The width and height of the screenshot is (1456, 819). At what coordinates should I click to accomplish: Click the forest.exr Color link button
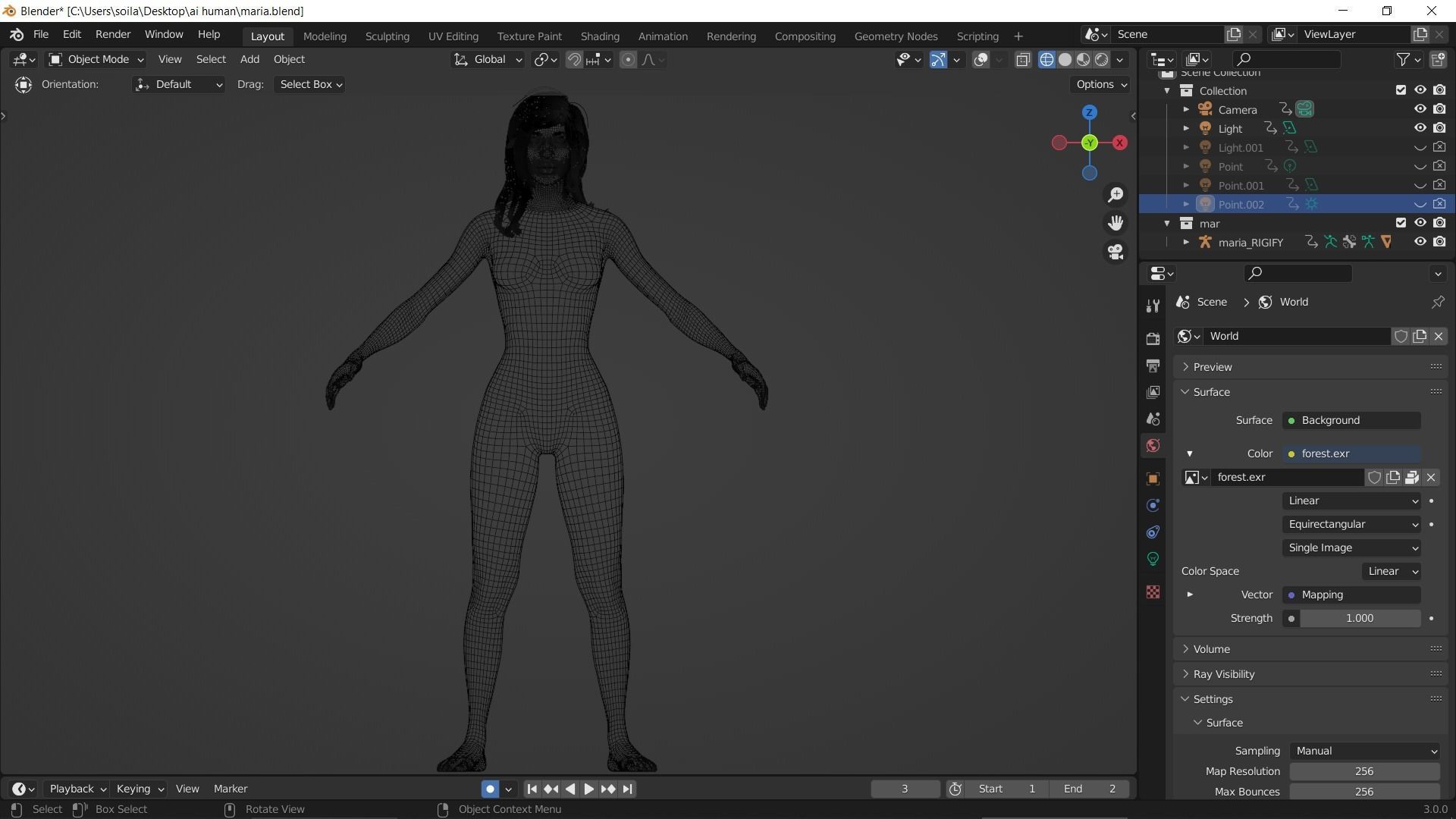pos(1351,453)
